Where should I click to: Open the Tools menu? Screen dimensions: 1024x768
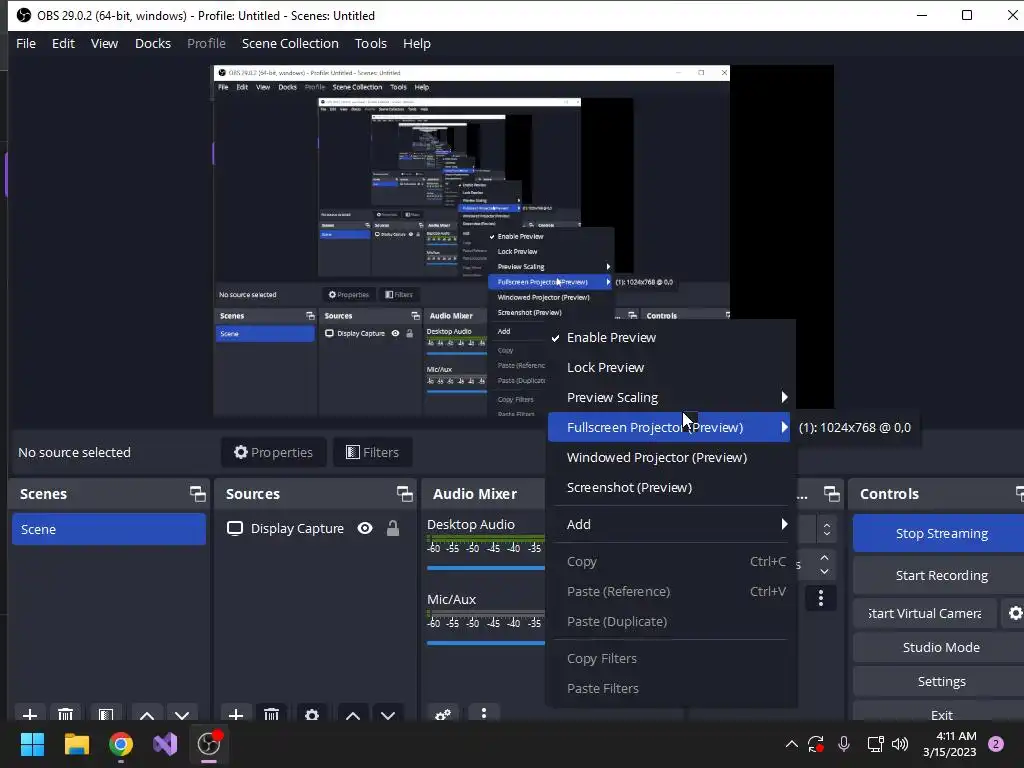click(x=371, y=43)
